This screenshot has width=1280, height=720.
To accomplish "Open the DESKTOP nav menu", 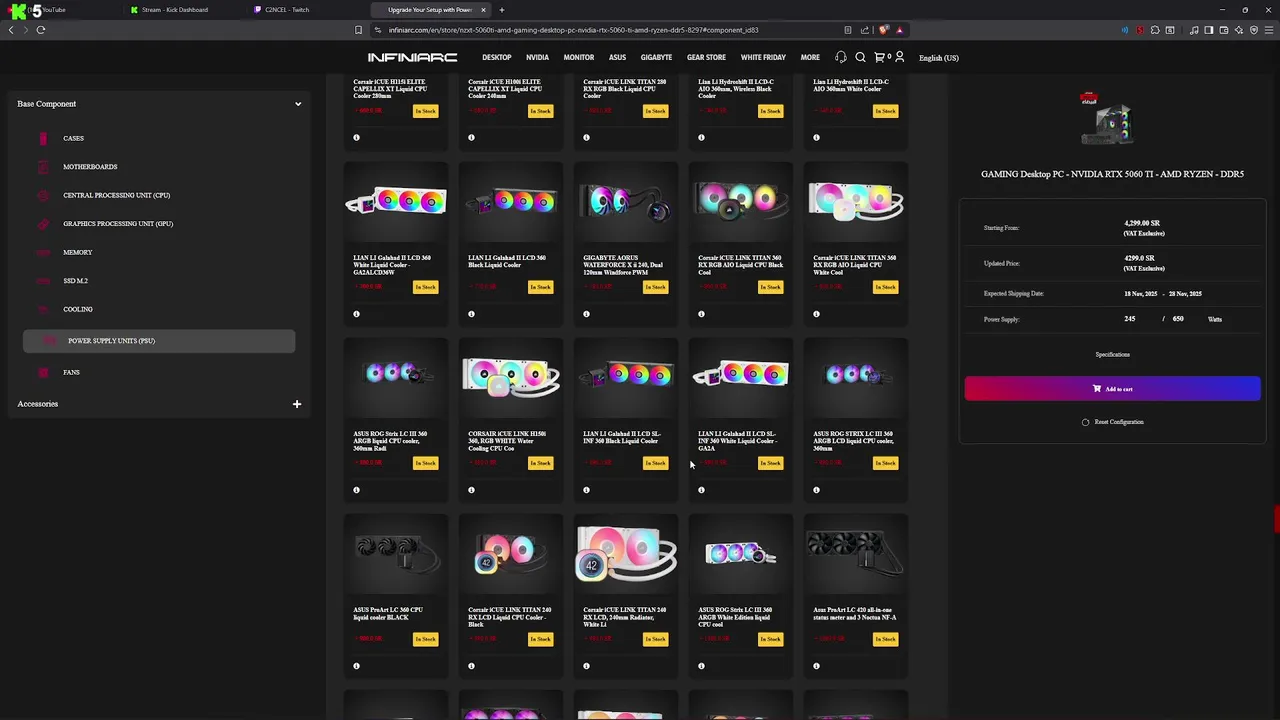I will [x=496, y=57].
